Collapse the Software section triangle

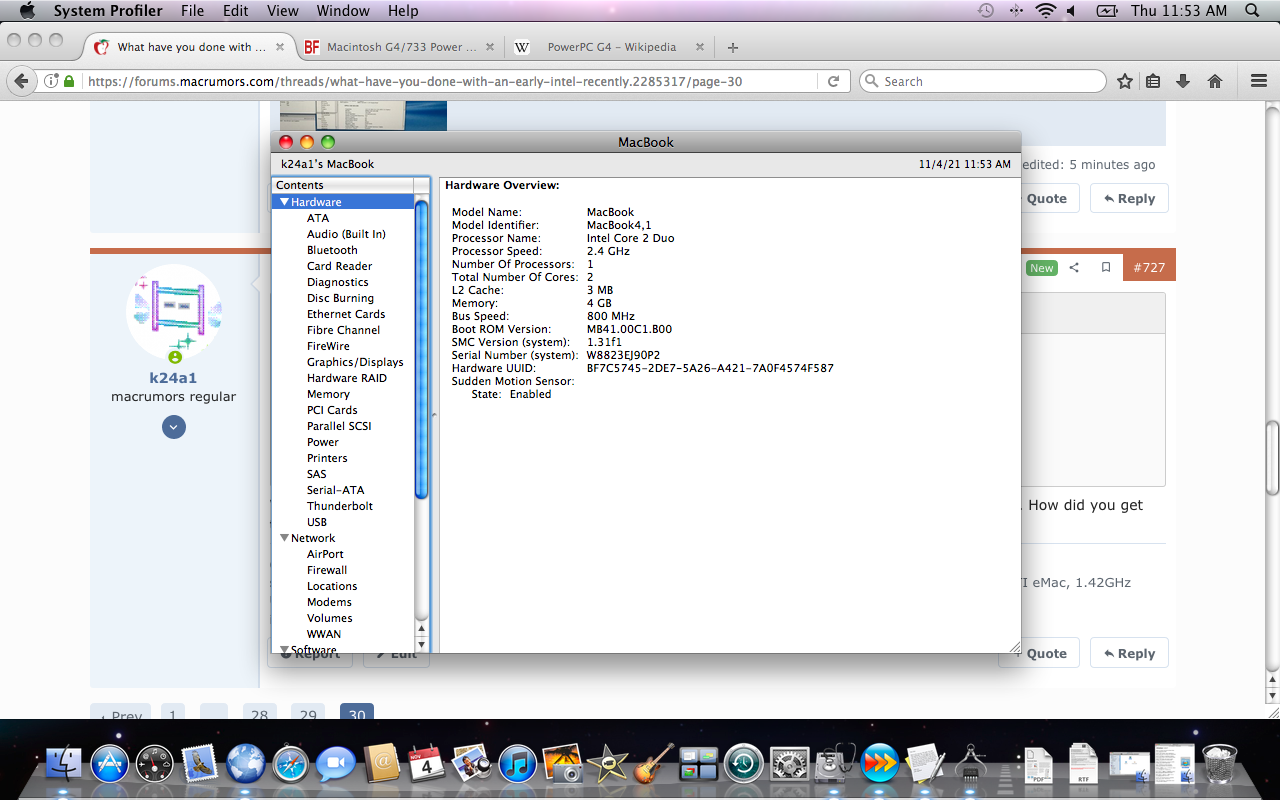tap(284, 650)
